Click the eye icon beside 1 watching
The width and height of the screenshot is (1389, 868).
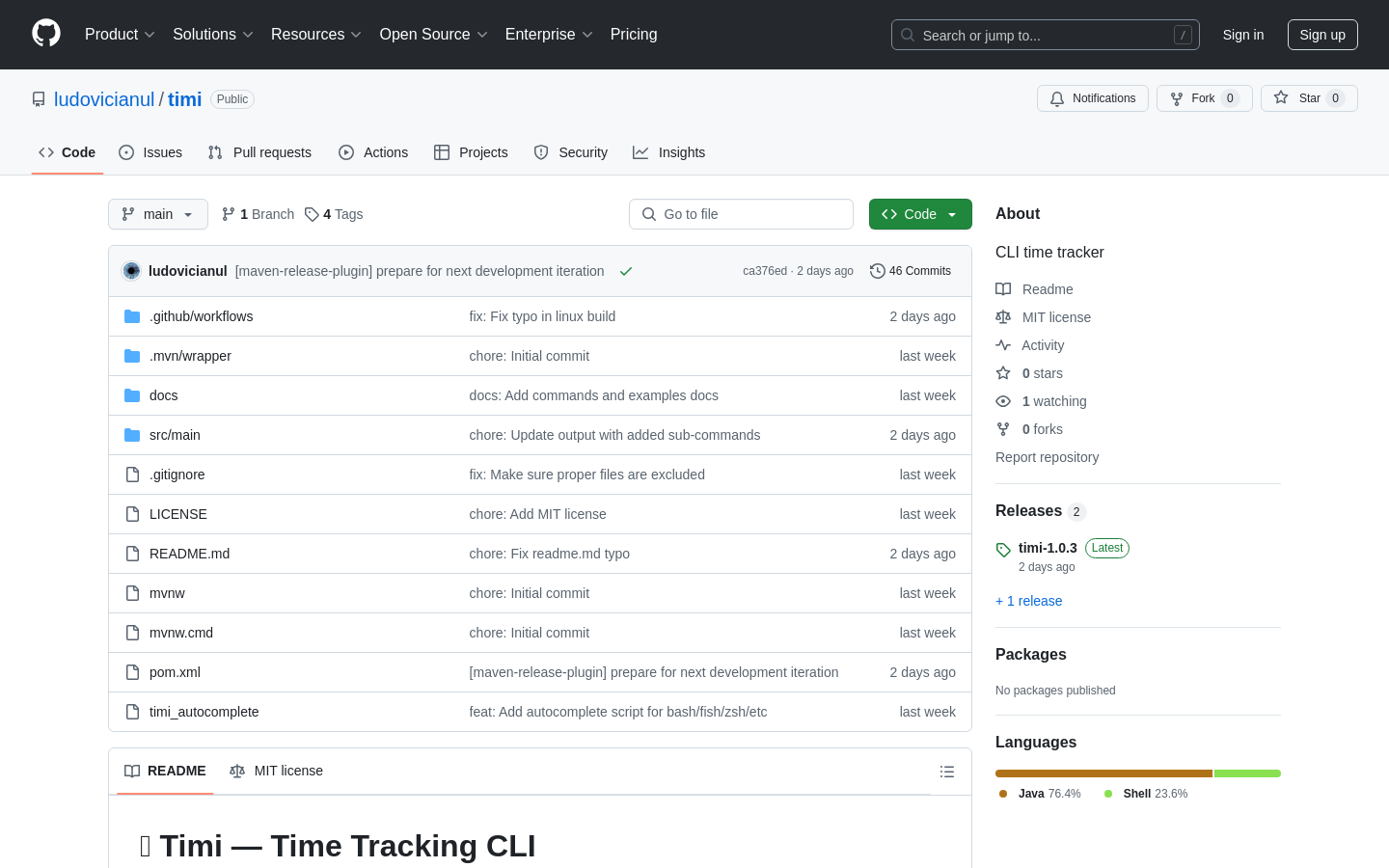(1003, 401)
